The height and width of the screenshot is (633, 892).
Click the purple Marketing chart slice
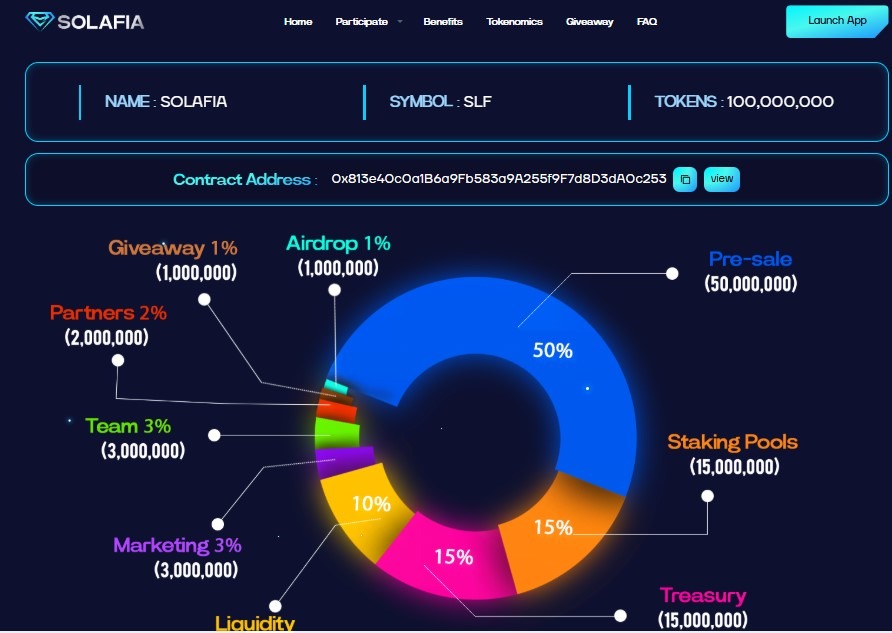[342, 461]
